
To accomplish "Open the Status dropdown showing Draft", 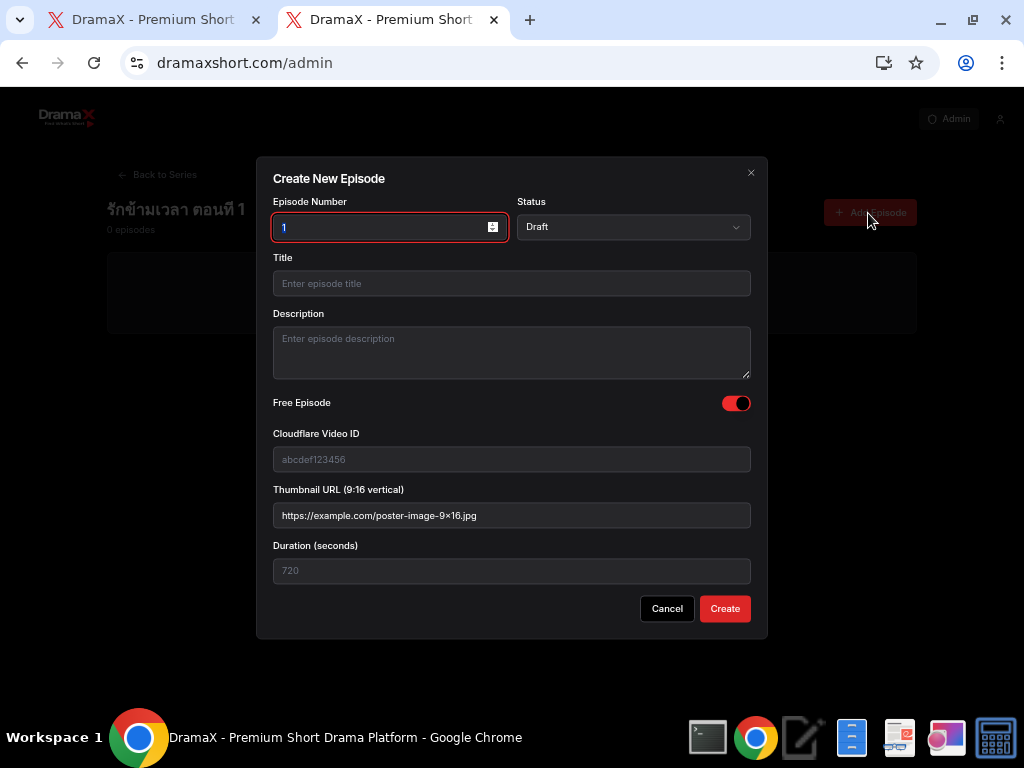I will coord(634,227).
